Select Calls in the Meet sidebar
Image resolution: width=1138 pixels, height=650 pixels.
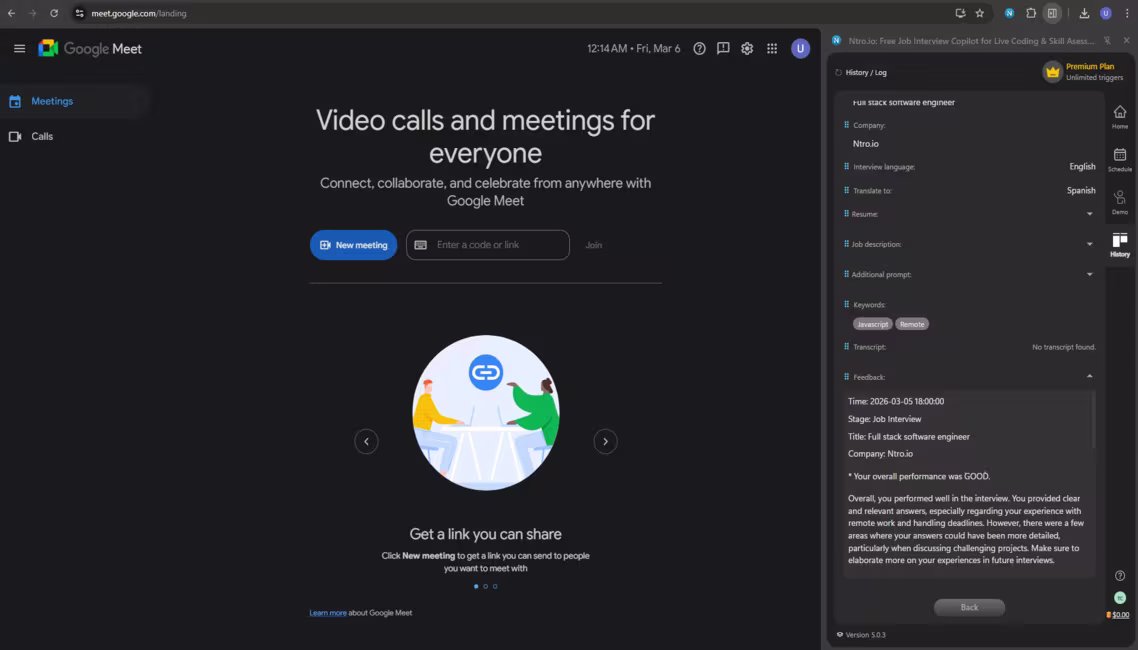point(73,136)
